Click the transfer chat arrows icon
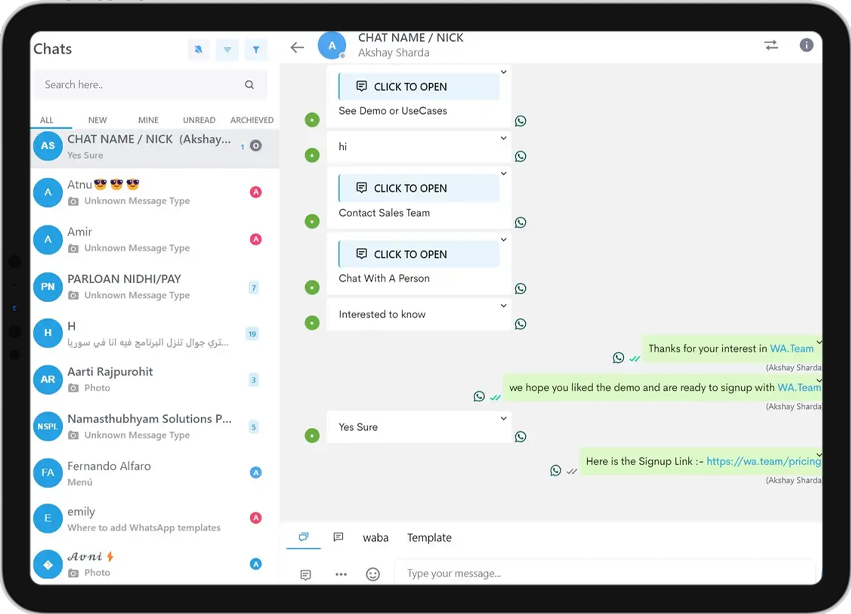This screenshot has width=851, height=614. point(771,45)
